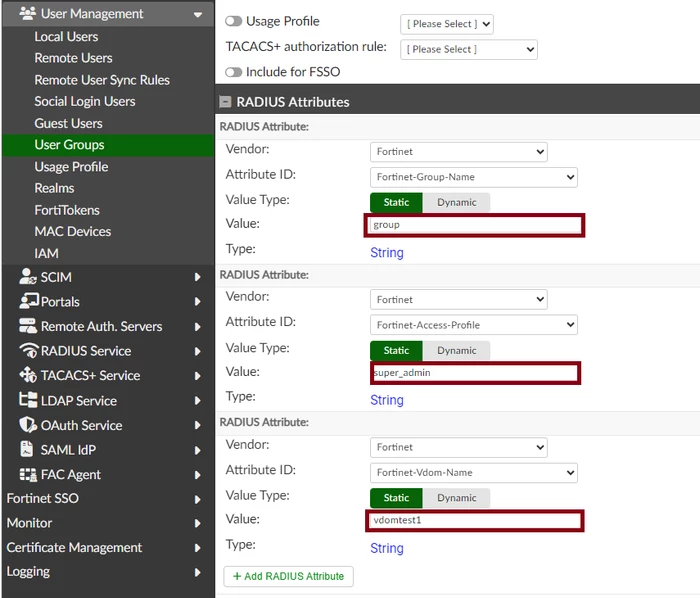The image size is (700, 598).
Task: Click the User Management people icon
Action: pos(27,13)
